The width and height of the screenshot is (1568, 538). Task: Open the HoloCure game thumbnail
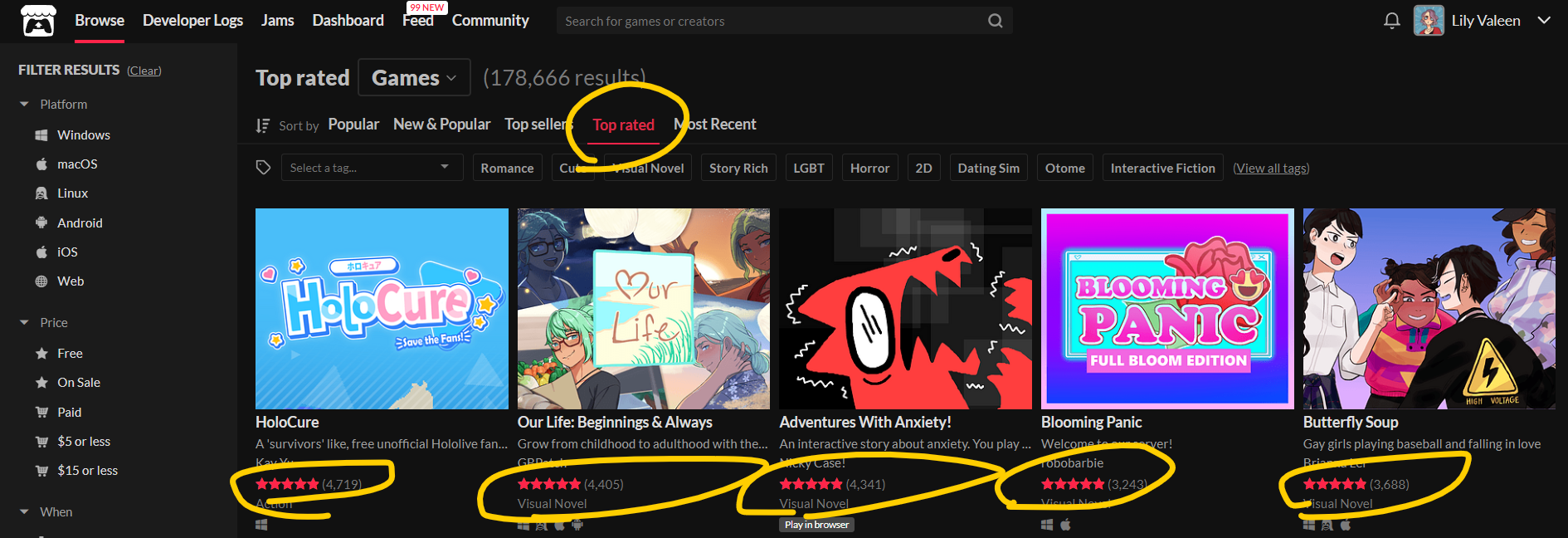click(x=382, y=309)
